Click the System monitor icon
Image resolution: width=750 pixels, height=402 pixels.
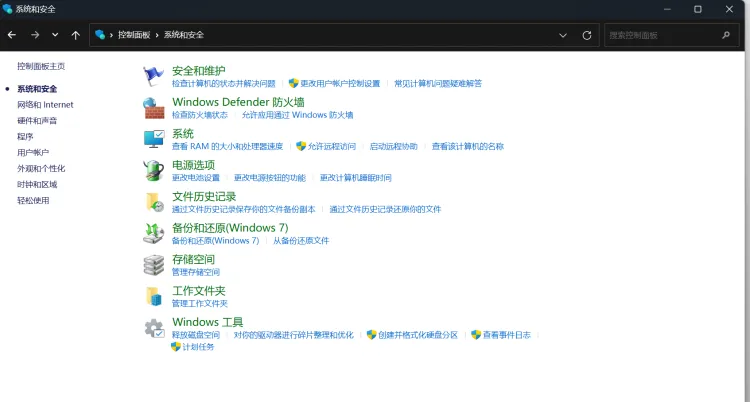point(154,139)
